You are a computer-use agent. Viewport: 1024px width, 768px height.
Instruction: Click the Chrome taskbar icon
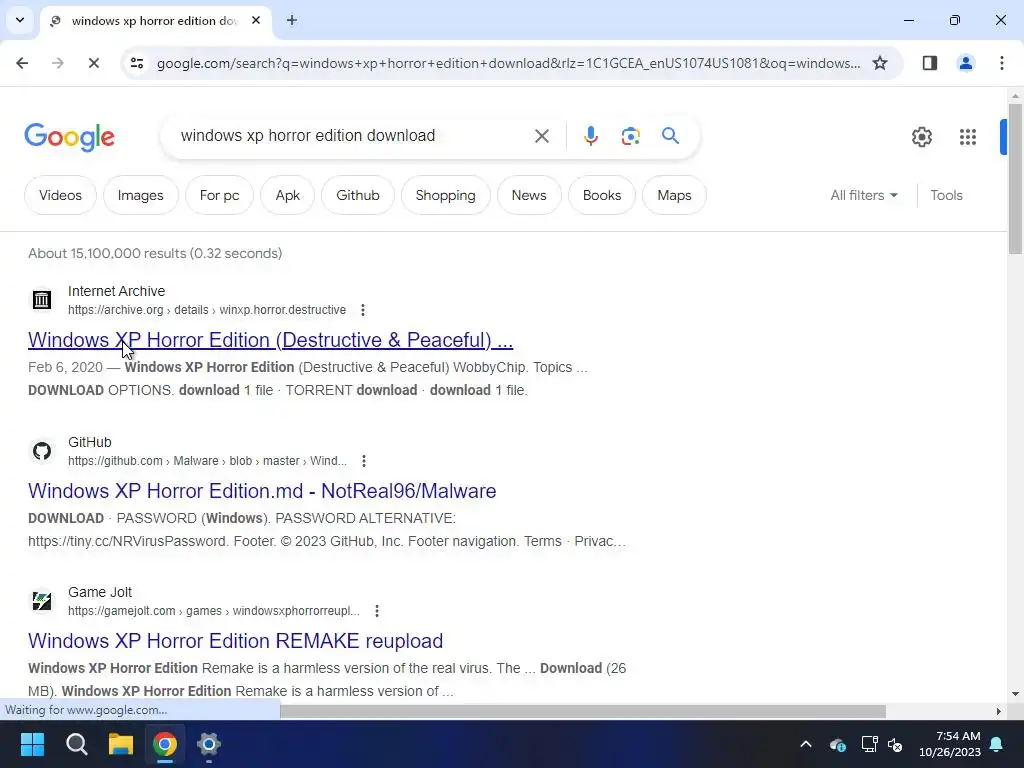pos(165,744)
